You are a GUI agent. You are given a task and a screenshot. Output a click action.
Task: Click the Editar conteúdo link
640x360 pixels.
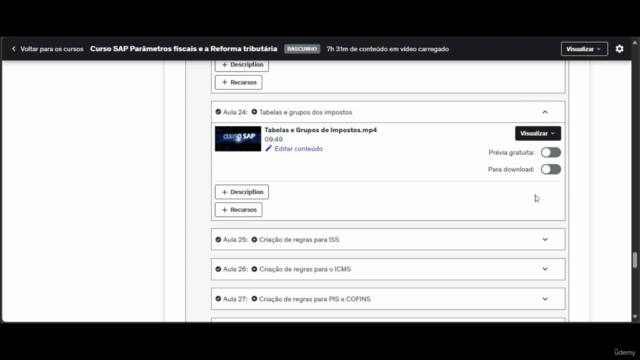pos(298,149)
